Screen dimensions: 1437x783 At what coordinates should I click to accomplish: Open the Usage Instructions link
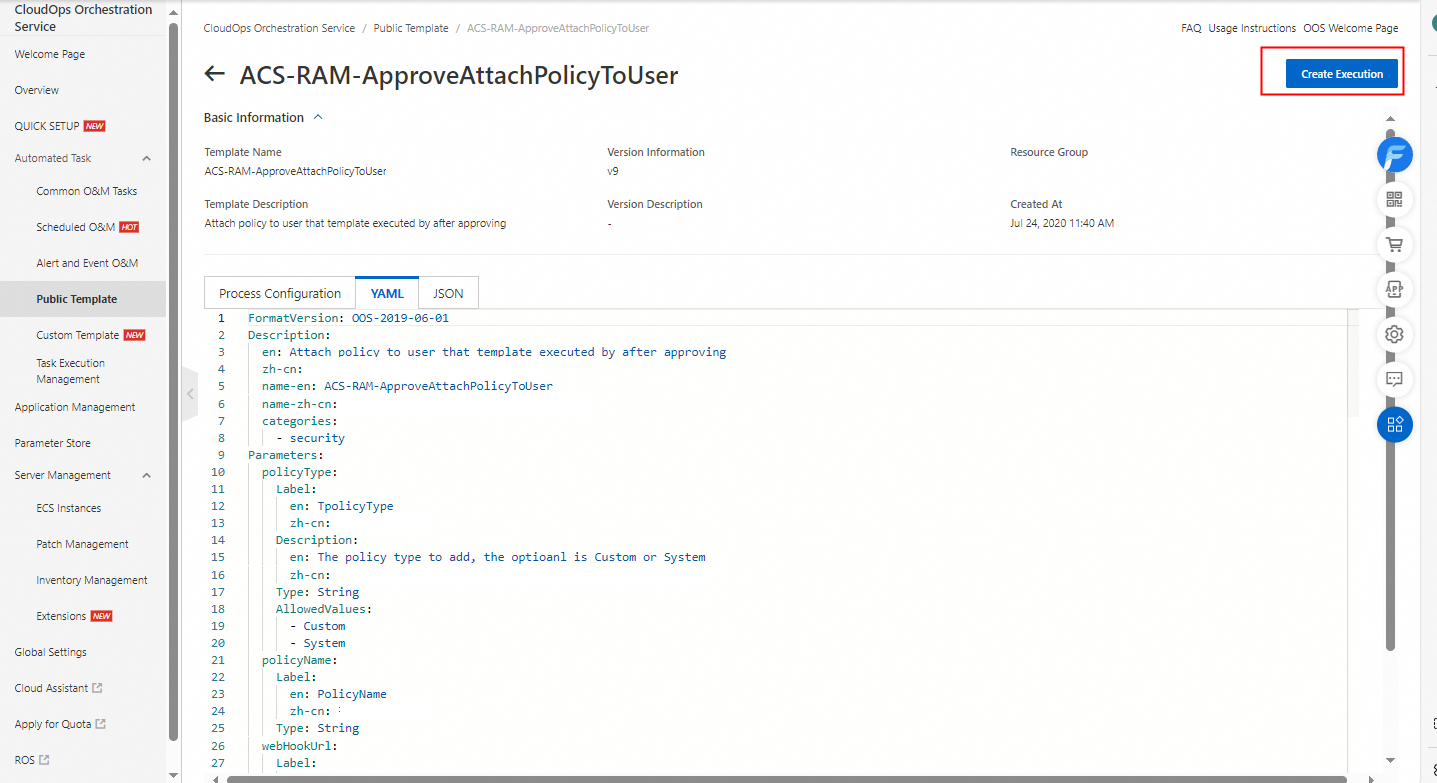click(1252, 28)
